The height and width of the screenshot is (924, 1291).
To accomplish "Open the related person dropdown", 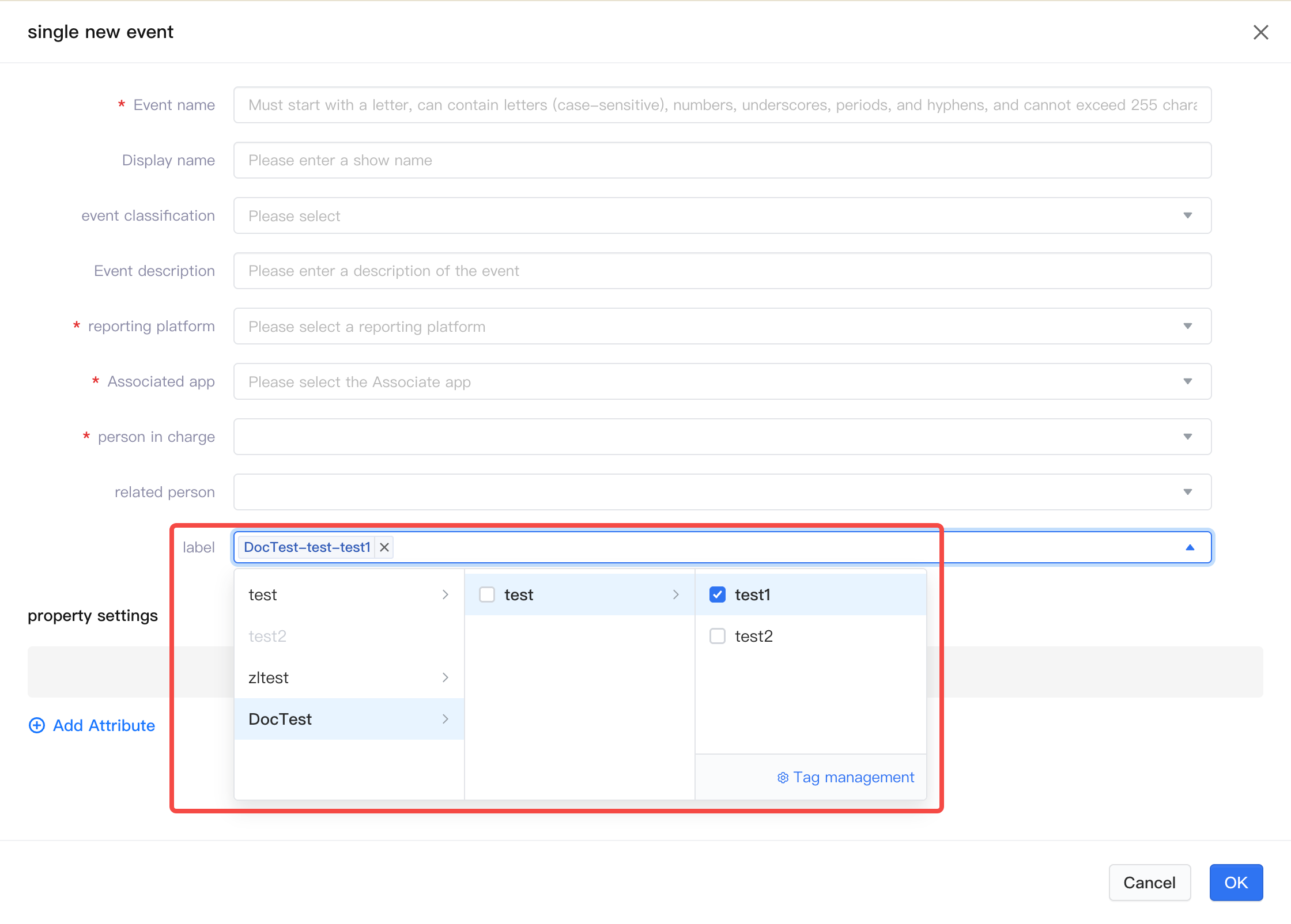I will (722, 492).
